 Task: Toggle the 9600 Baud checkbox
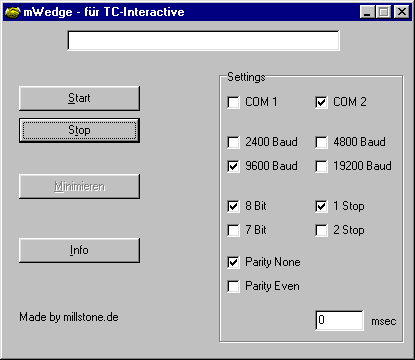tap(233, 166)
